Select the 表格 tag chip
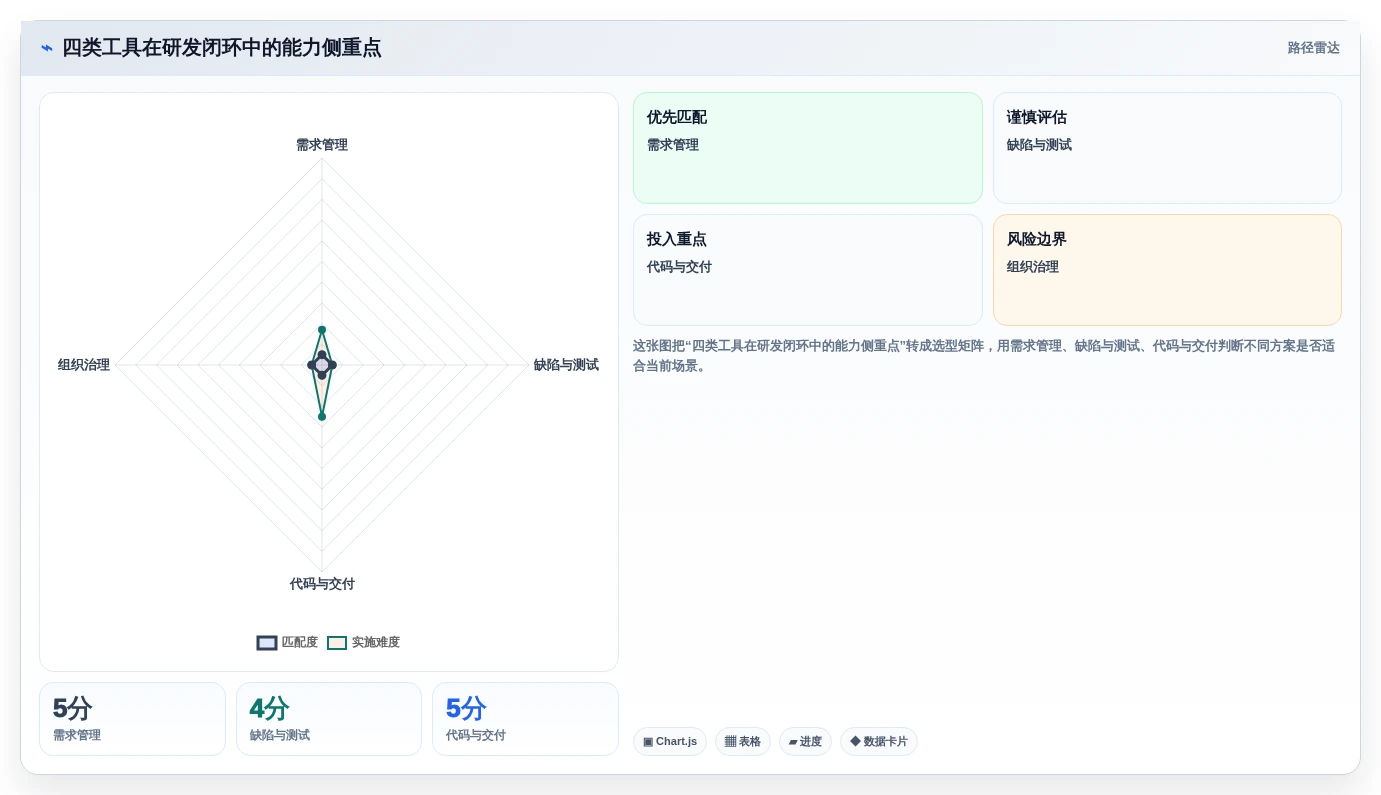The width and height of the screenshot is (1381, 795). point(743,742)
